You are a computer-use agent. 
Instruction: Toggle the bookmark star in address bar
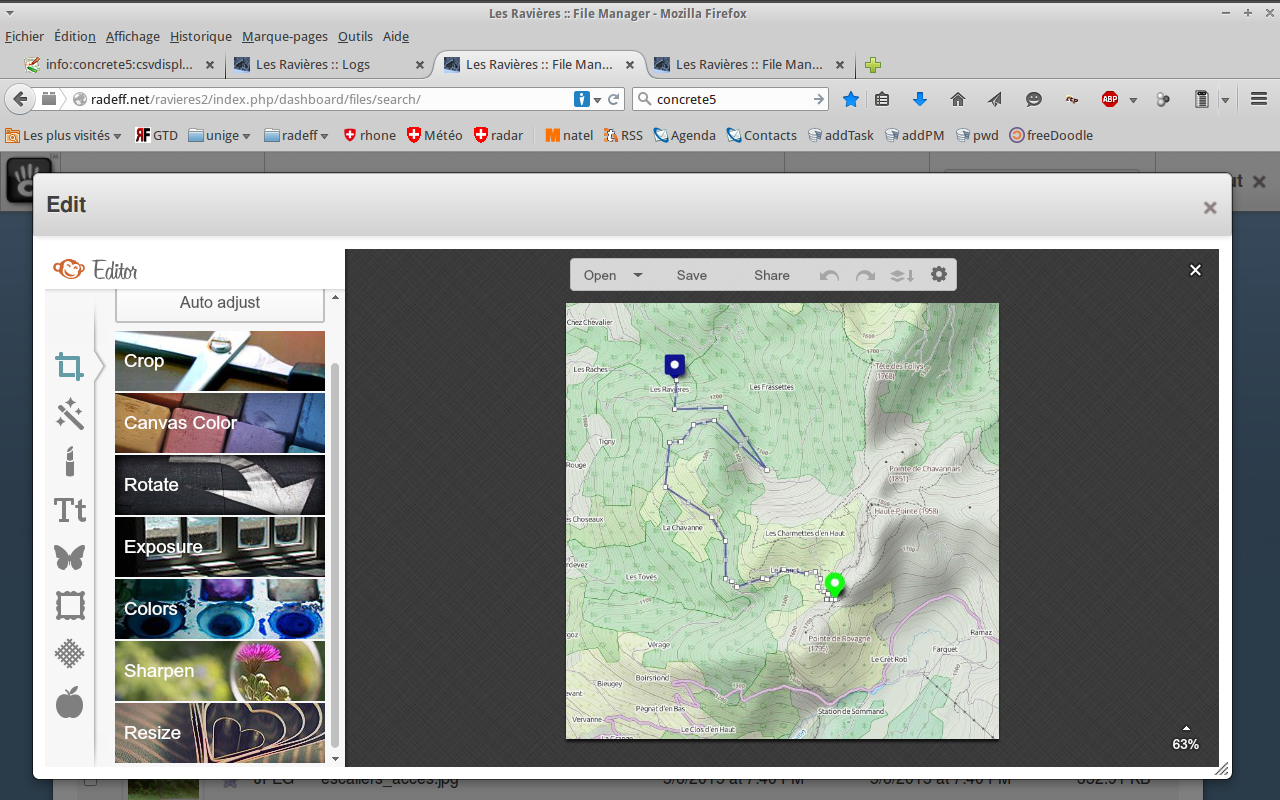[850, 99]
